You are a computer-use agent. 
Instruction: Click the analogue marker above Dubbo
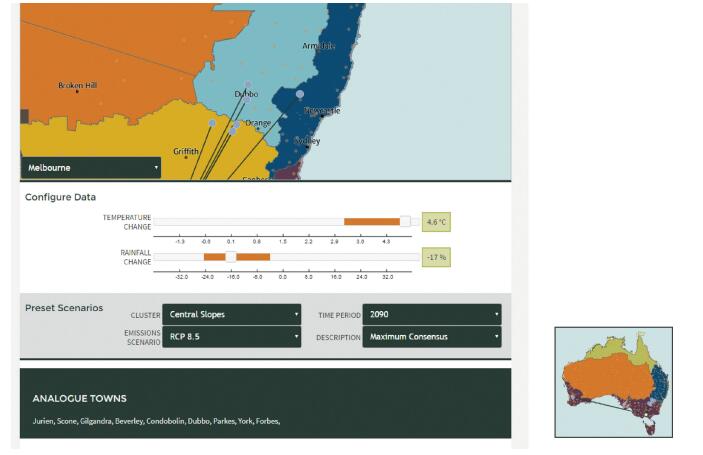pos(248,85)
